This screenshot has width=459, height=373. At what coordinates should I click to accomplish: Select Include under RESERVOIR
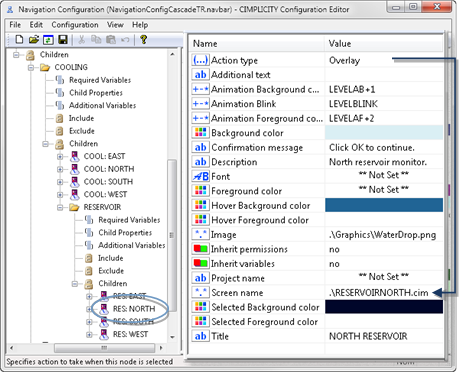(110, 258)
